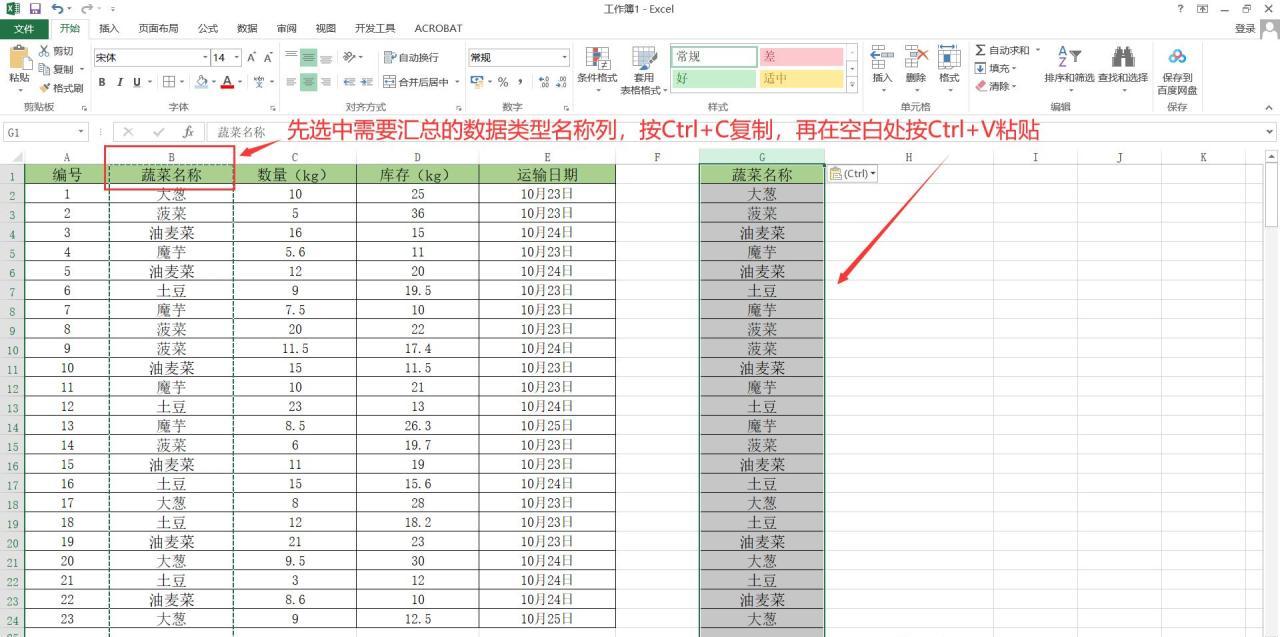
Task: Increase font size with the larger A
Action: 252,57
